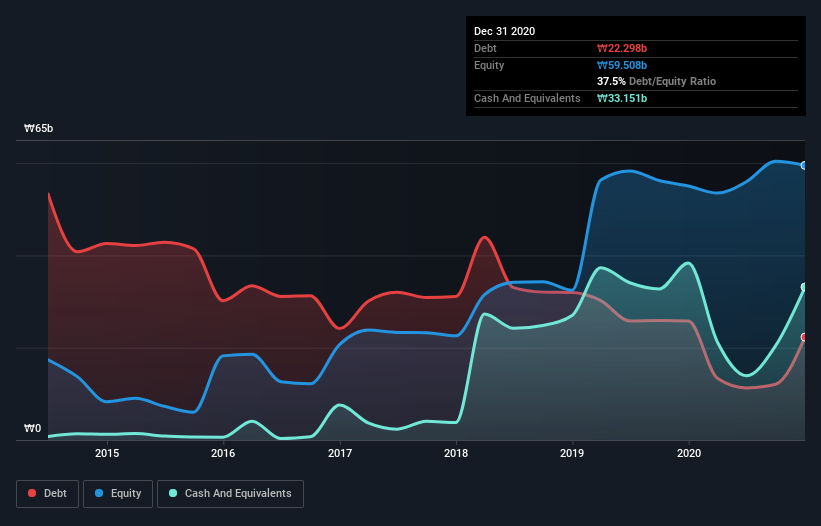Click the 2019 x-axis label
This screenshot has height=526, width=821.
point(572,453)
